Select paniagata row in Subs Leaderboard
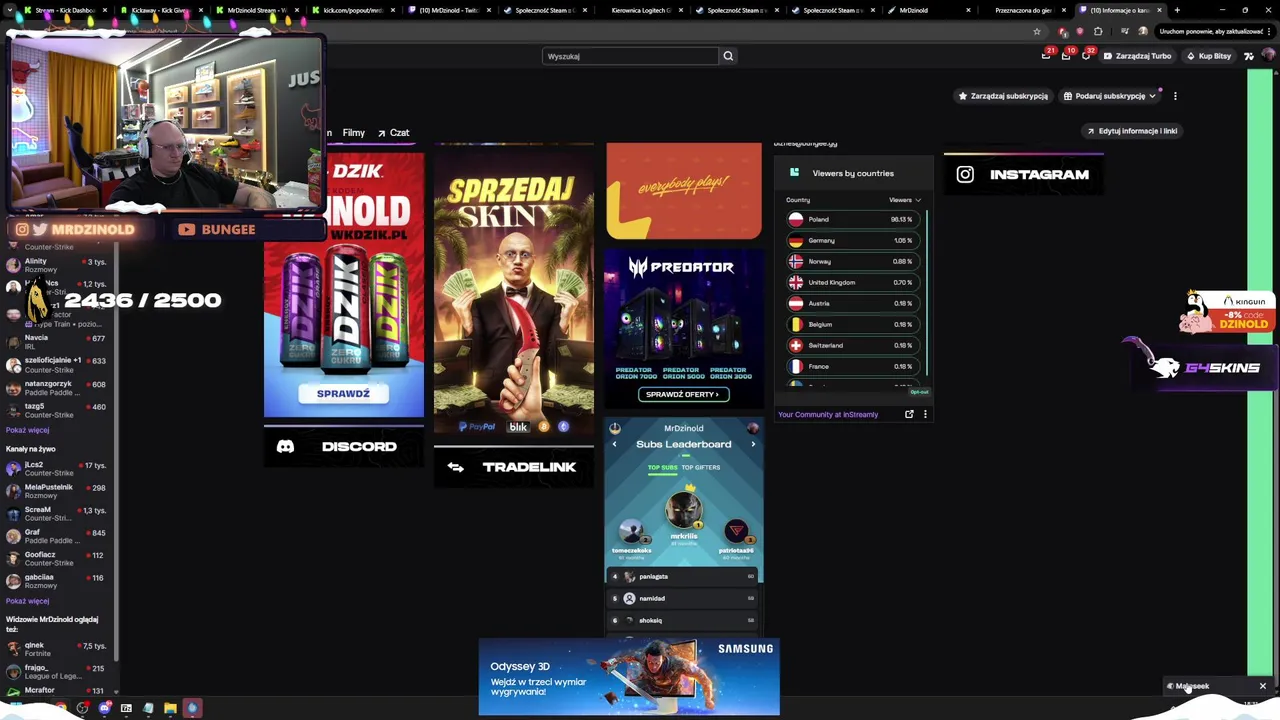 coord(684,576)
